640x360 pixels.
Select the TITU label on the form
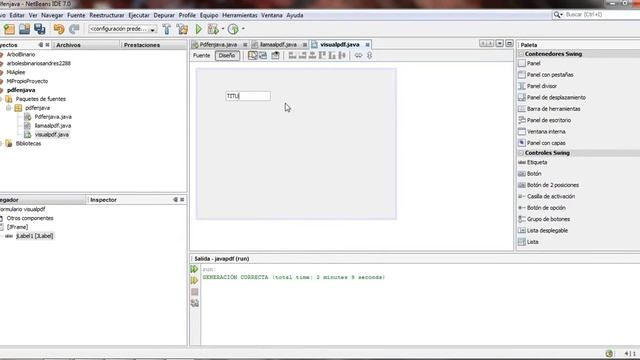click(248, 96)
